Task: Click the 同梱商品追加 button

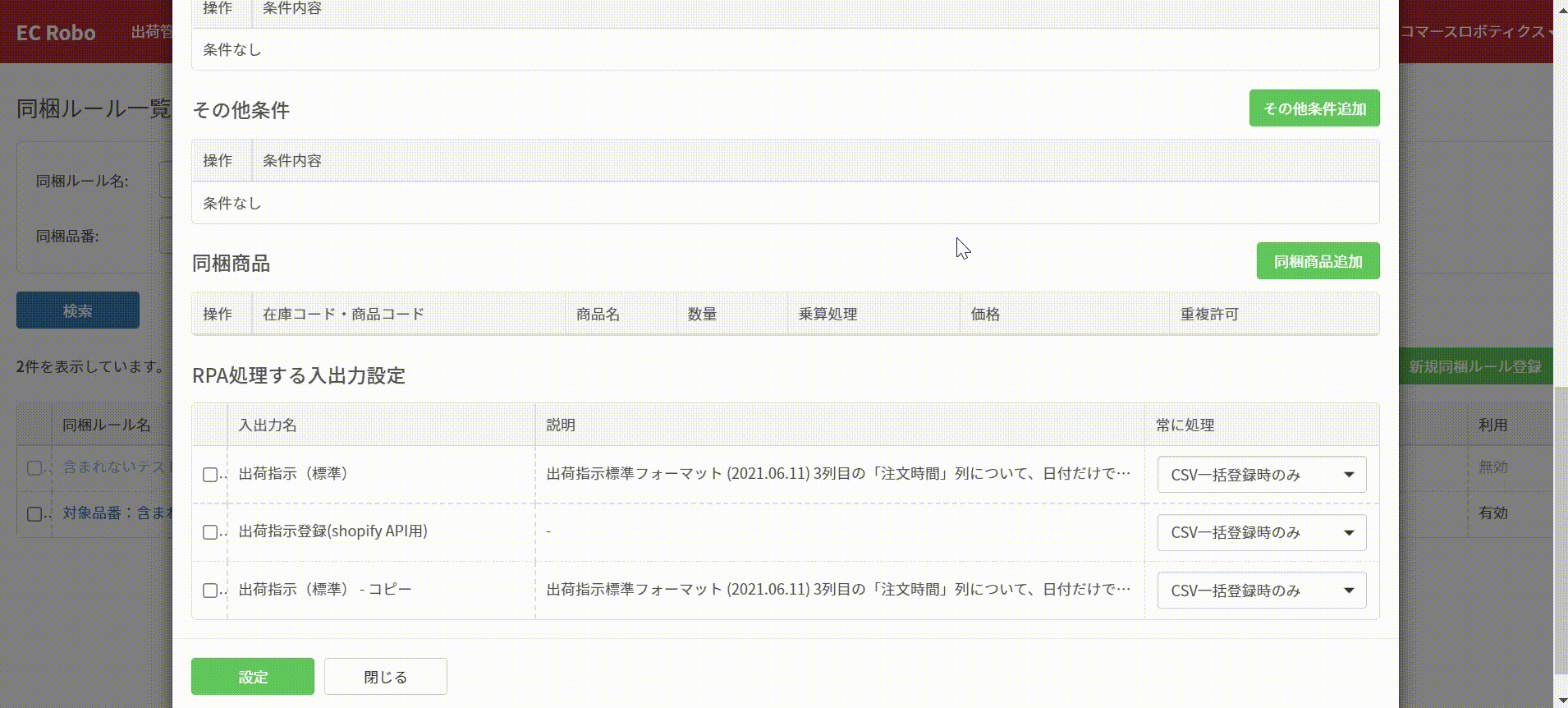Action: coord(1318,261)
